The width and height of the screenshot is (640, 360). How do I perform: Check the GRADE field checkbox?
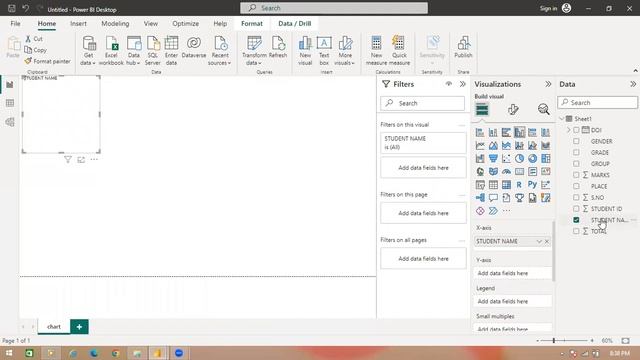tap(576, 152)
